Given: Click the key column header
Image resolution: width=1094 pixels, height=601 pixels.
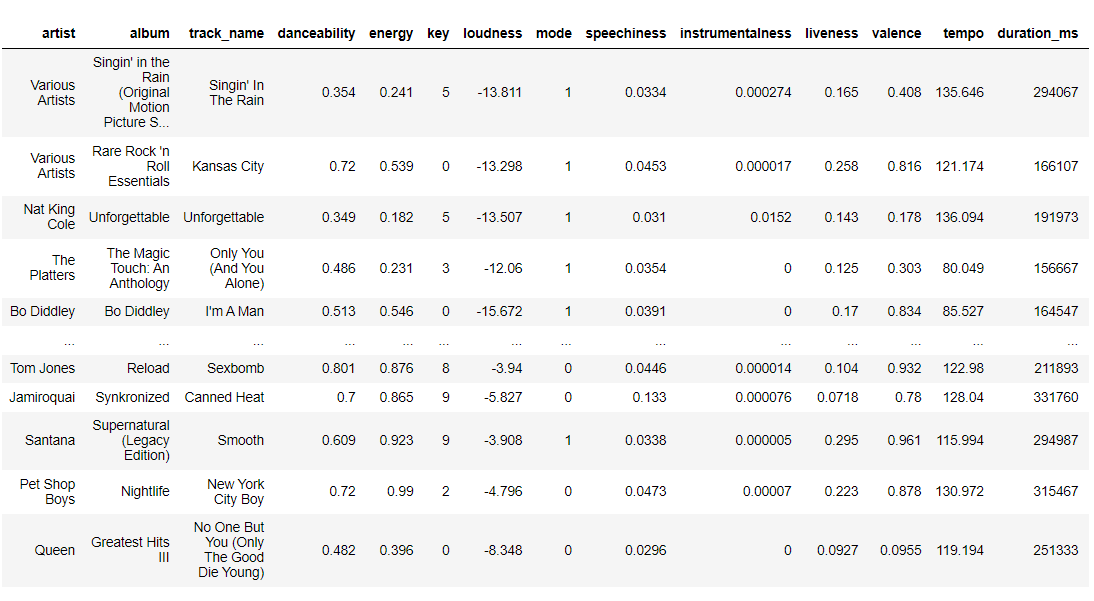Looking at the screenshot, I should pos(438,33).
